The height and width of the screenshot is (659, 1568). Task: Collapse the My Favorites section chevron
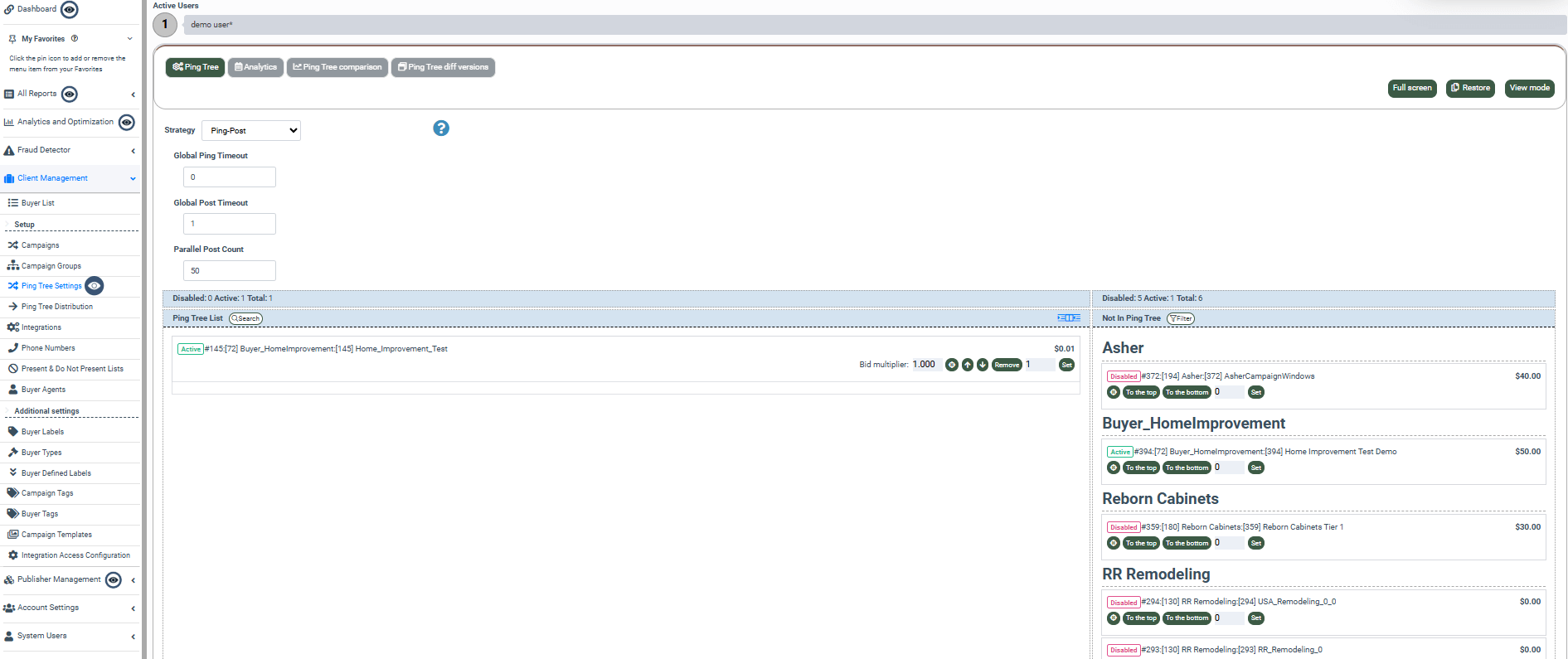click(x=130, y=39)
